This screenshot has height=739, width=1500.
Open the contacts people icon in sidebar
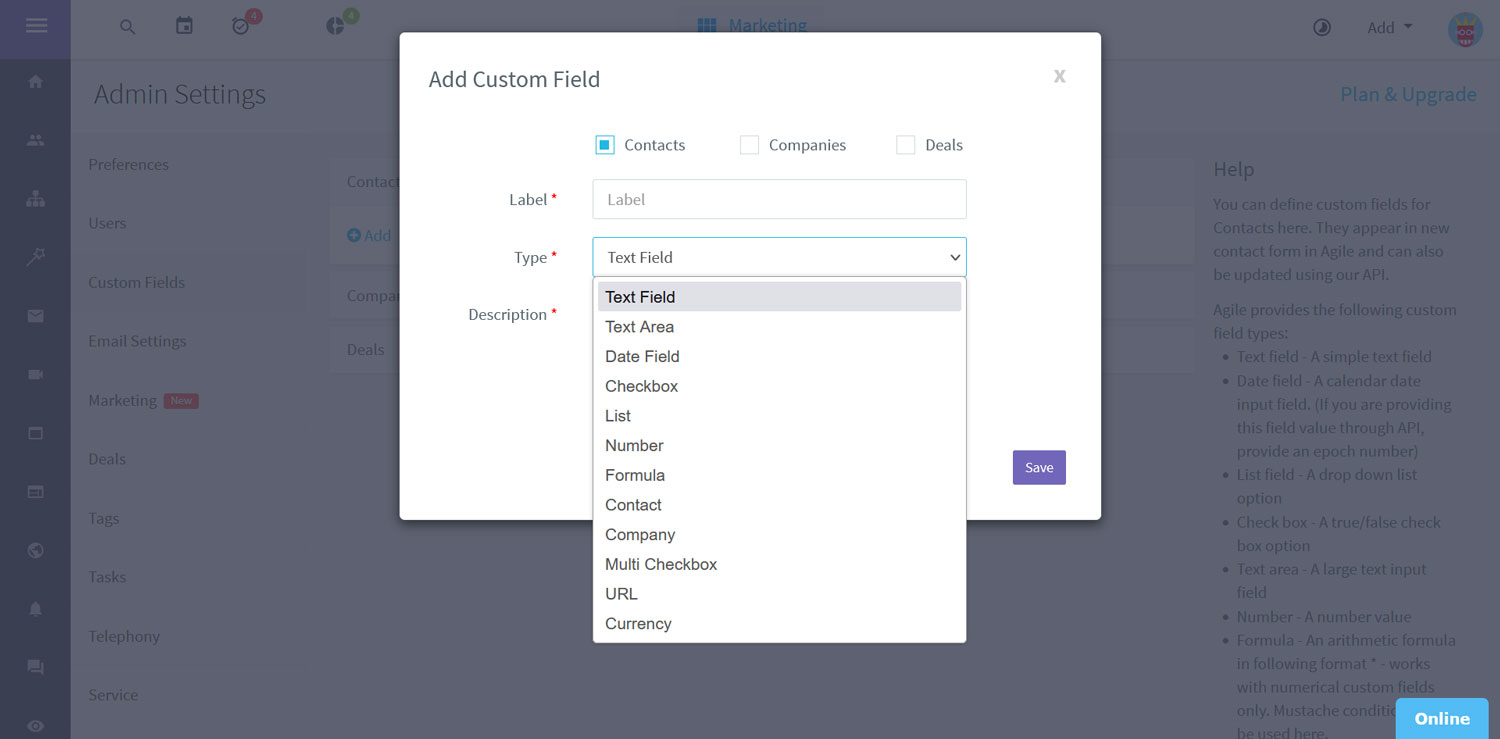pyautogui.click(x=36, y=141)
